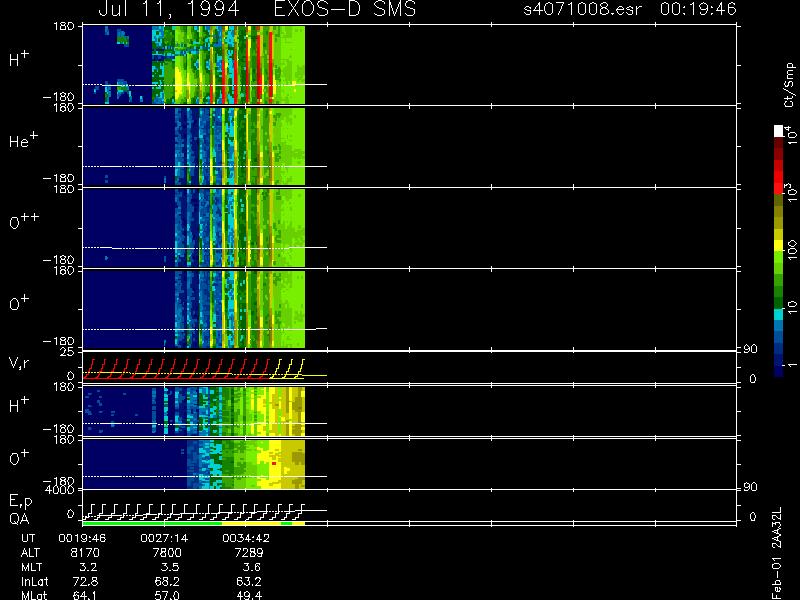Click altitude value 8170
This screenshot has width=800, height=600.
pyautogui.click(x=85, y=553)
